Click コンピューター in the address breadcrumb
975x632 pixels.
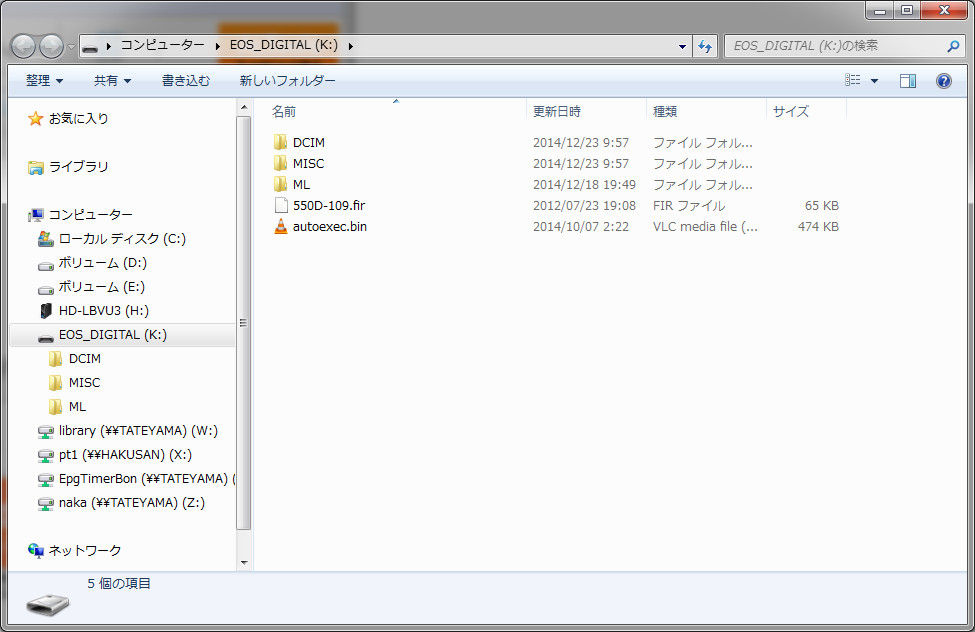coord(162,45)
